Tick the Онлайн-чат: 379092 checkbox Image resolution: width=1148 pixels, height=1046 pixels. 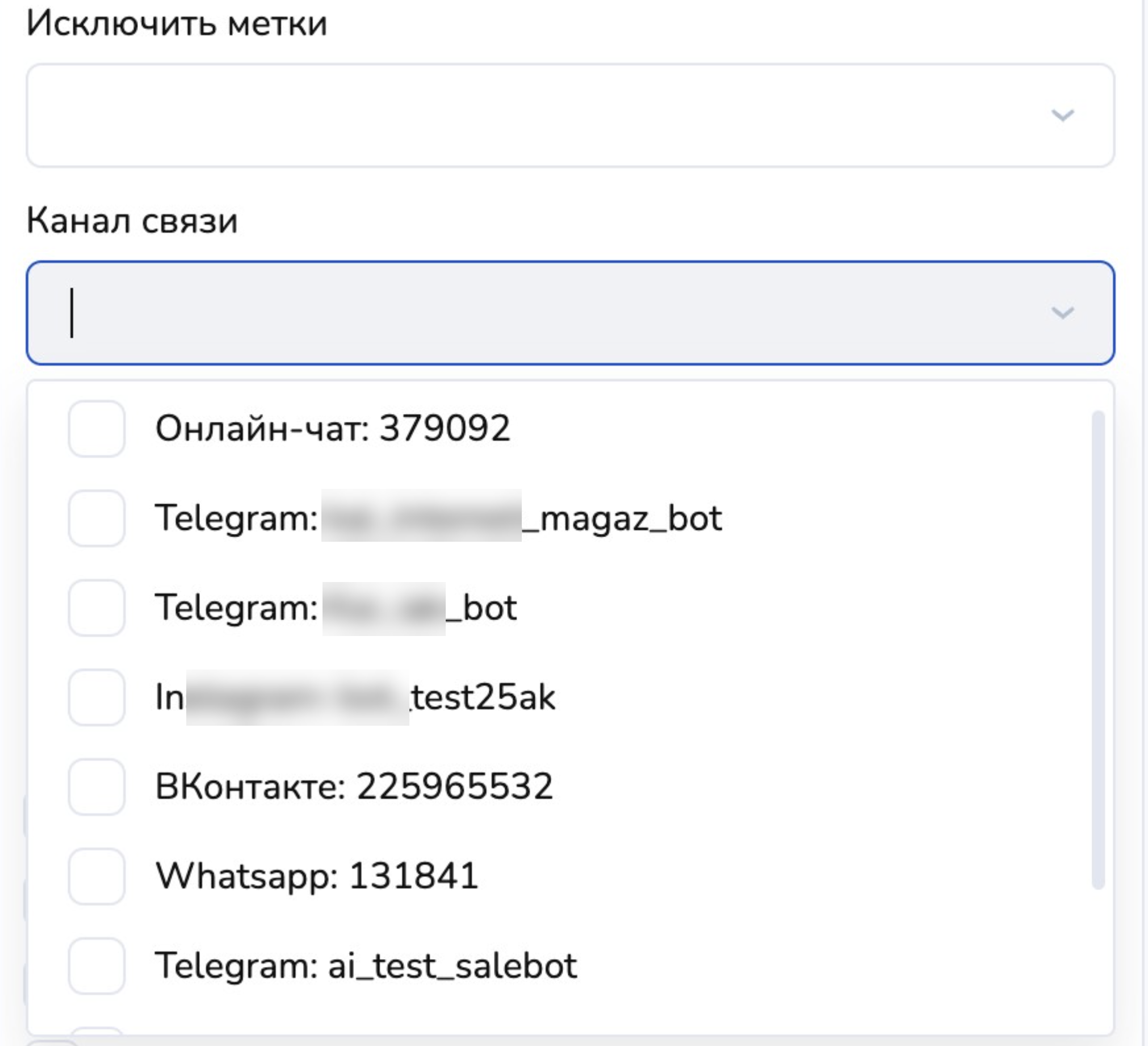(97, 429)
